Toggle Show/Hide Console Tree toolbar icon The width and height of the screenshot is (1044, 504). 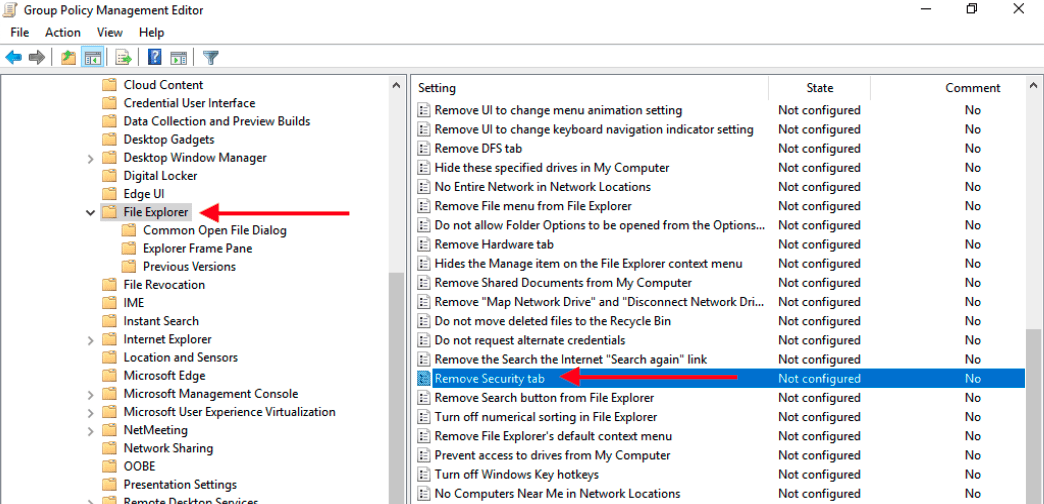(92, 57)
